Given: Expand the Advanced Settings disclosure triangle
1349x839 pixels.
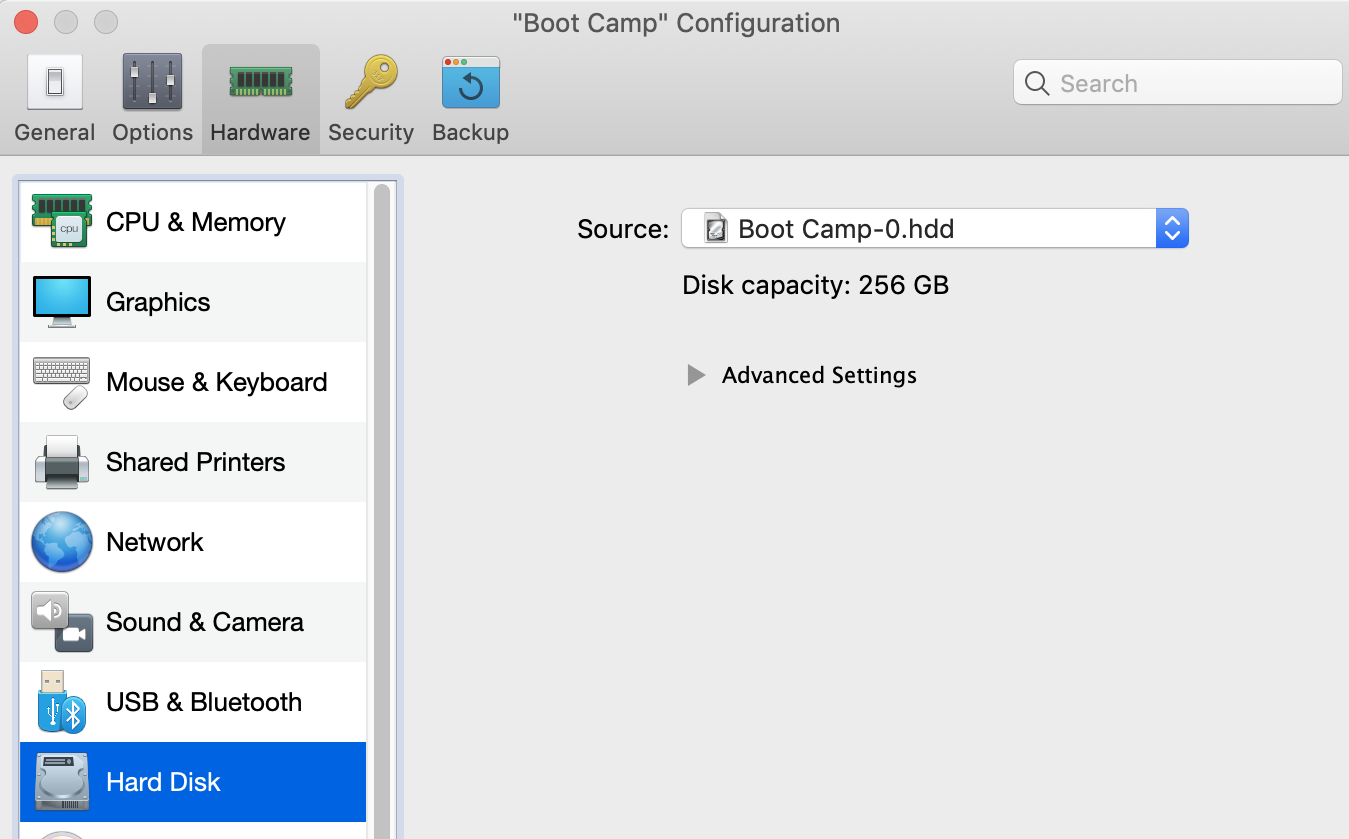Looking at the screenshot, I should tap(696, 376).
